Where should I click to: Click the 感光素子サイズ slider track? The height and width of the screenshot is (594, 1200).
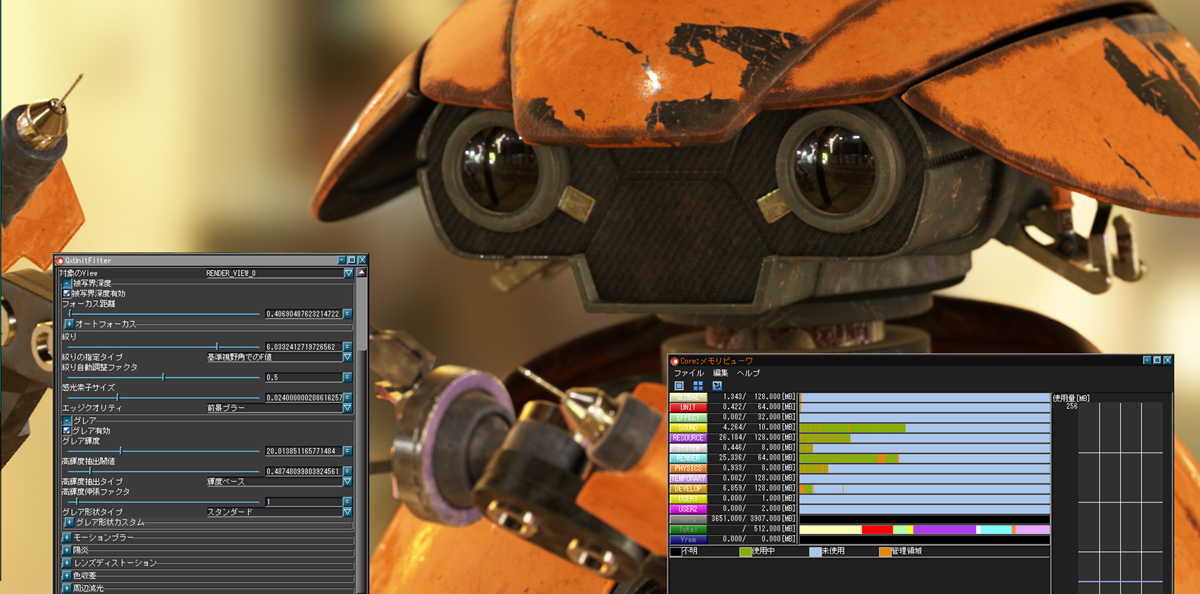tap(162, 398)
